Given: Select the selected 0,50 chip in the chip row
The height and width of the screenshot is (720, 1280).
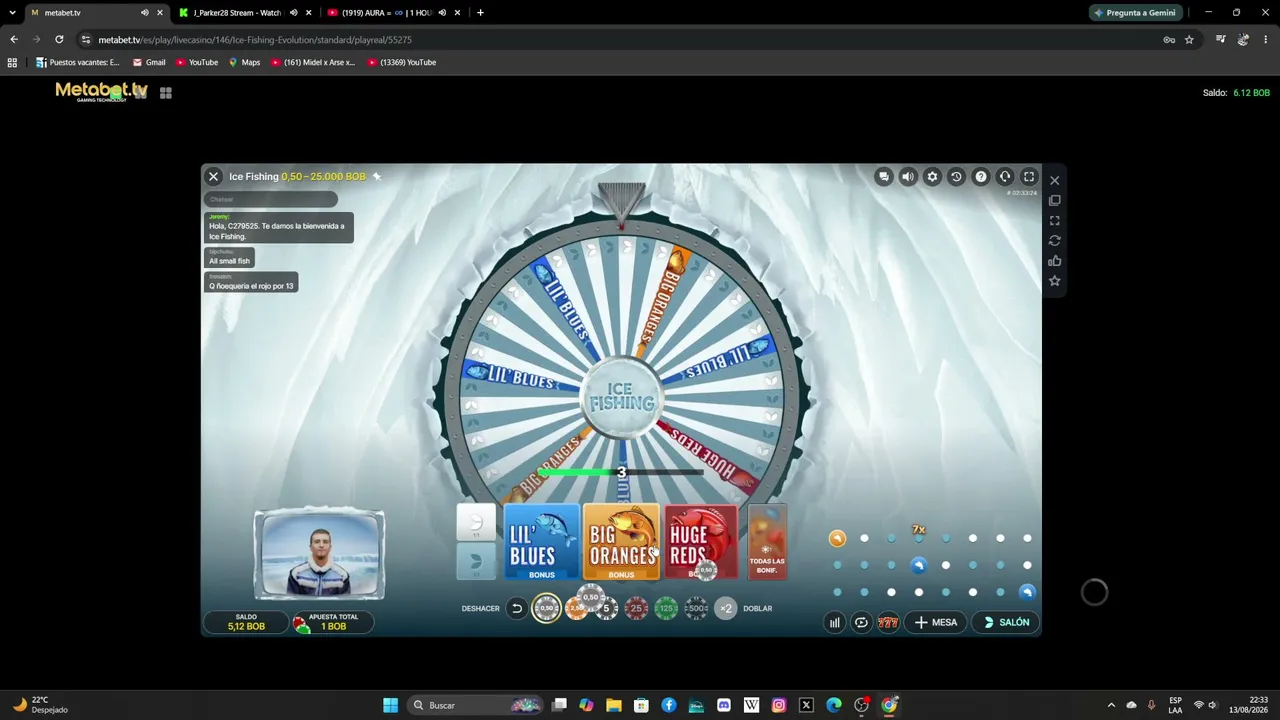Looking at the screenshot, I should pos(546,608).
